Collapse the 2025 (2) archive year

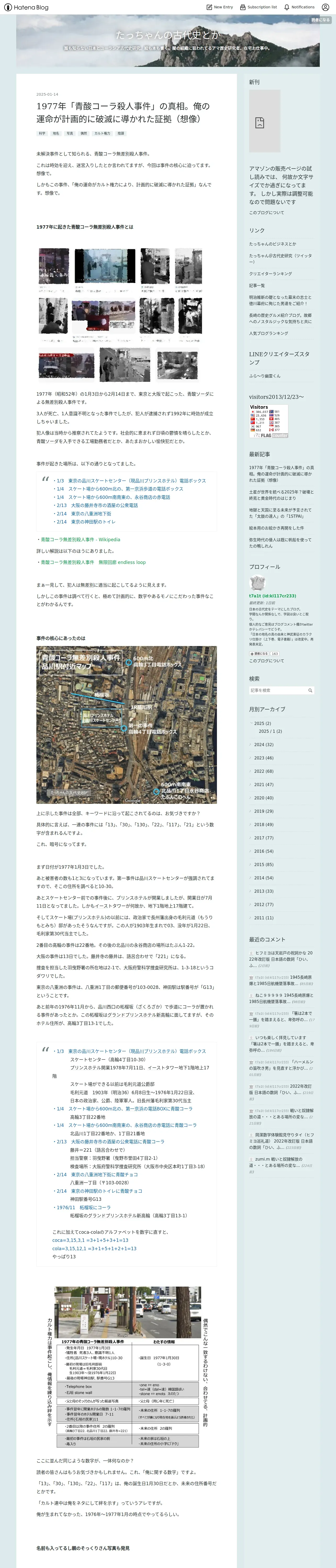[251, 723]
